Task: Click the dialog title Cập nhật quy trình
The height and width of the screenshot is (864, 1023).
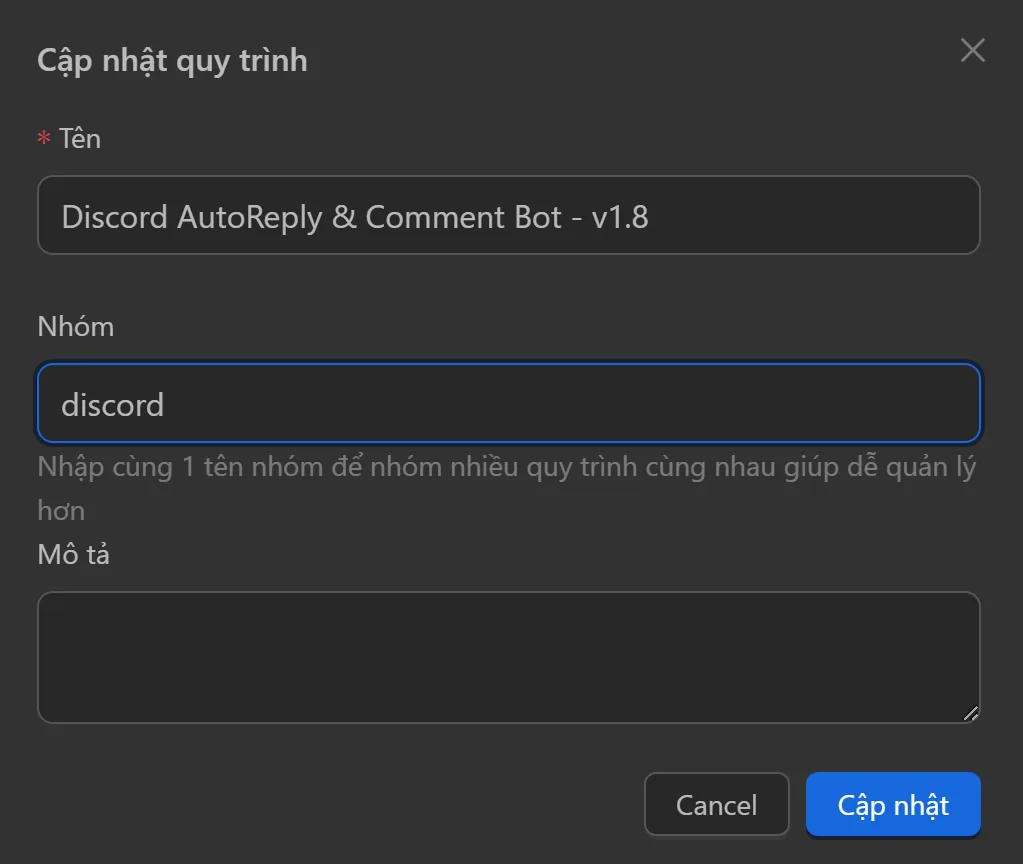Action: tap(172, 61)
